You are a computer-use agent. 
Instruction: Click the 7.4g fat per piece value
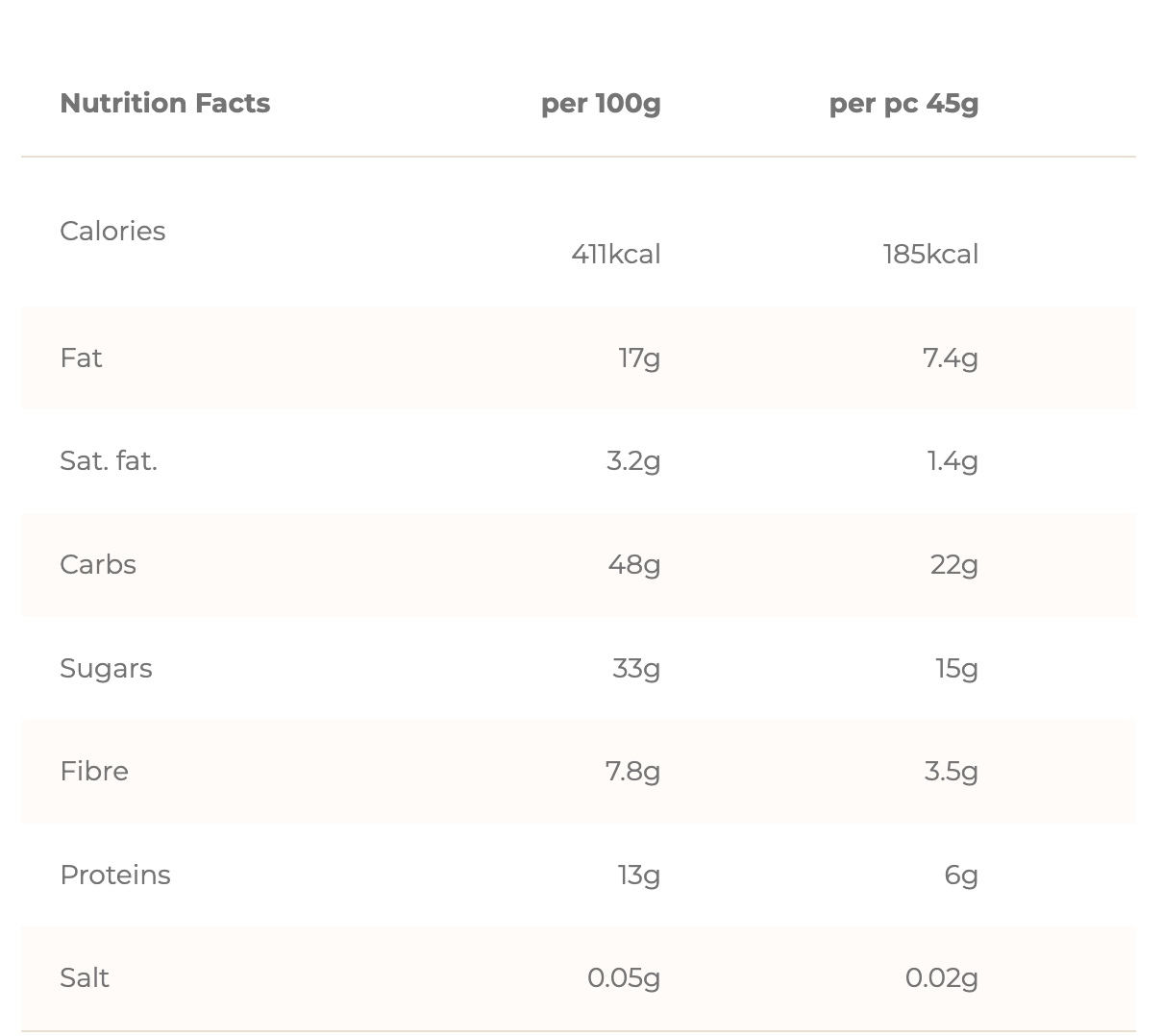pos(950,358)
